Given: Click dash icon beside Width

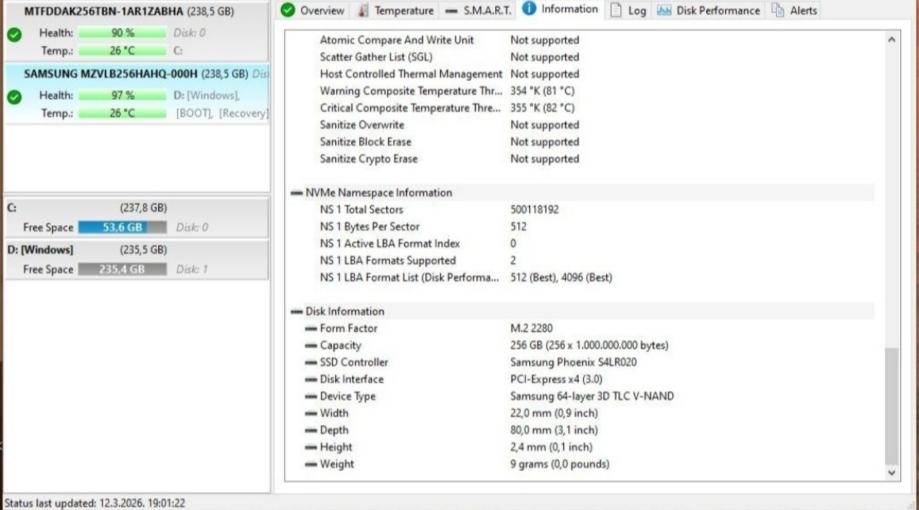Looking at the screenshot, I should pyautogui.click(x=311, y=413).
